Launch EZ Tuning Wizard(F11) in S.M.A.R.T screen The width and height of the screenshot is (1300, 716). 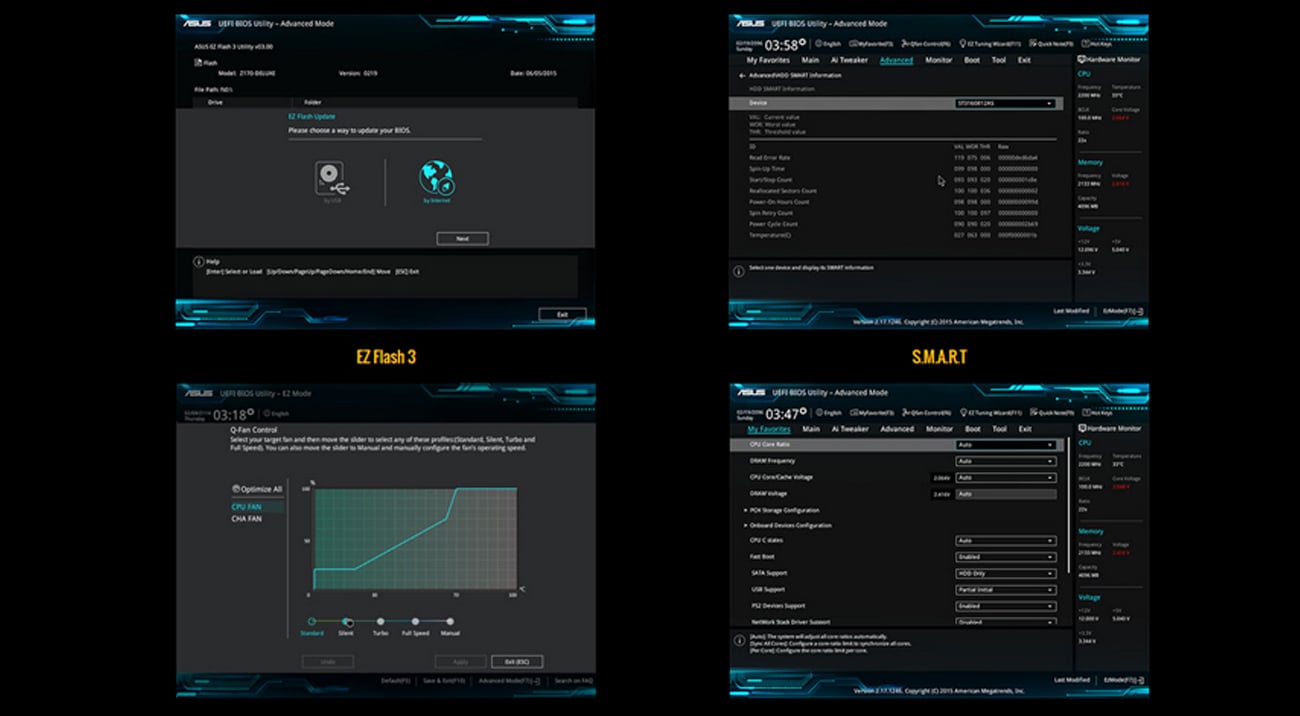(988, 44)
